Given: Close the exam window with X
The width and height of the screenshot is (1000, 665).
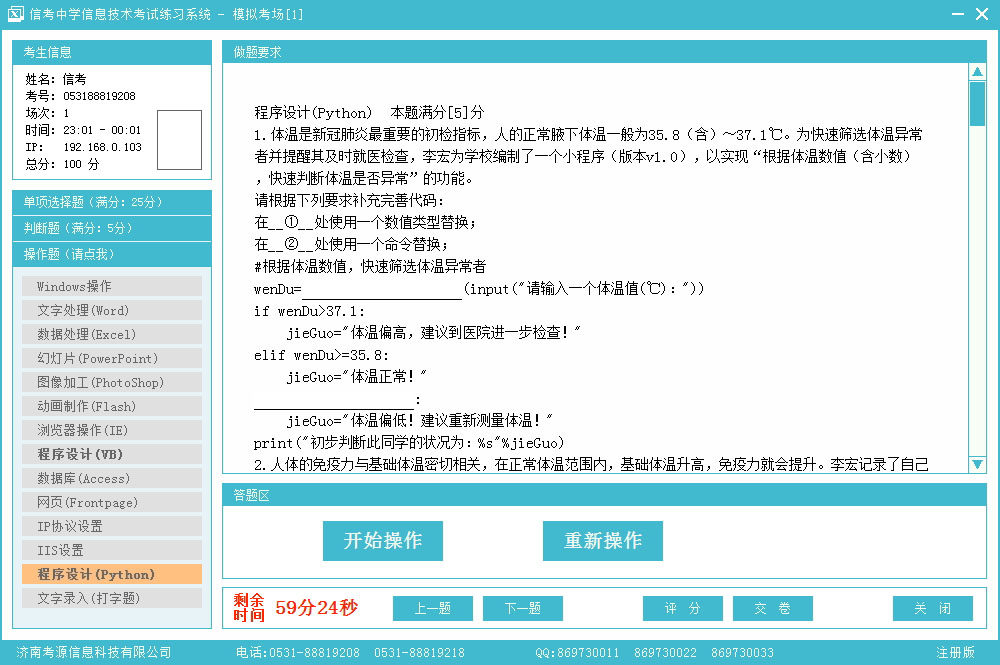Looking at the screenshot, I should point(982,13).
